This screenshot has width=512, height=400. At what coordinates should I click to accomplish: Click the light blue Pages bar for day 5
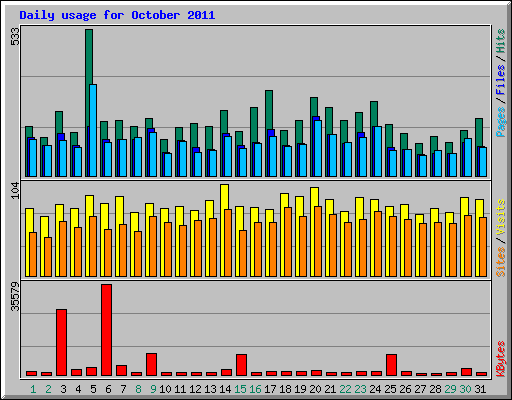click(x=93, y=130)
